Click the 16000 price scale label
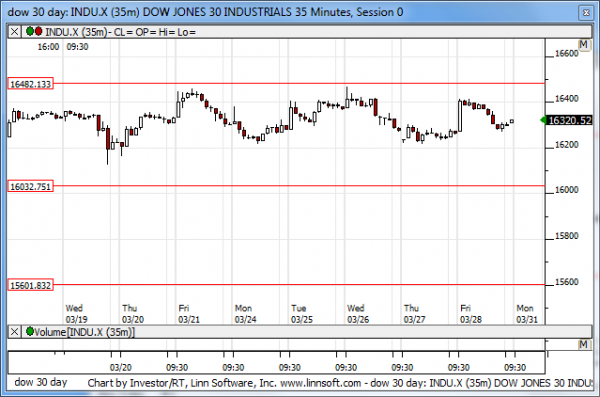Screen dimensions: 600x397 [567, 190]
